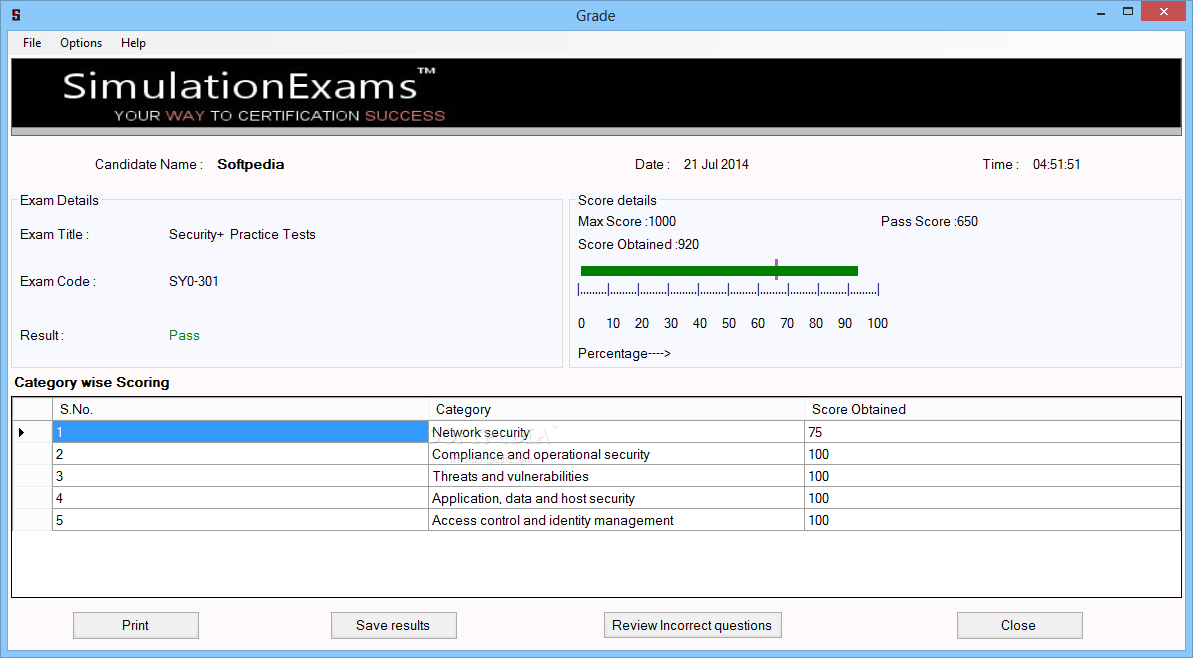This screenshot has width=1193, height=658.
Task: Click the time value 04:51:51
Action: click(x=1056, y=164)
